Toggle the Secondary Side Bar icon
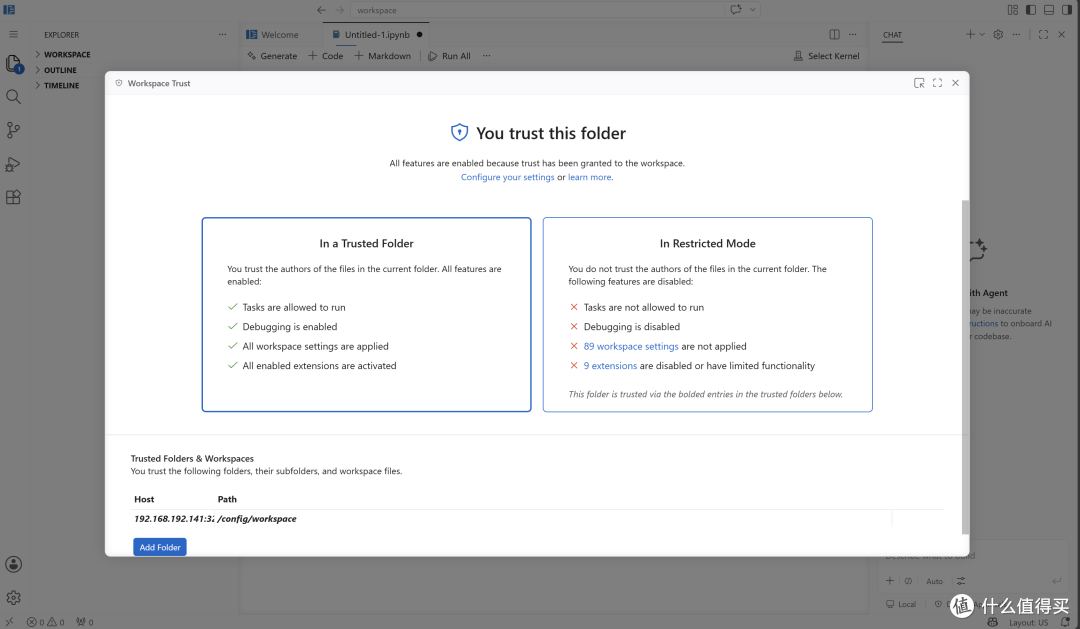 (1067, 10)
